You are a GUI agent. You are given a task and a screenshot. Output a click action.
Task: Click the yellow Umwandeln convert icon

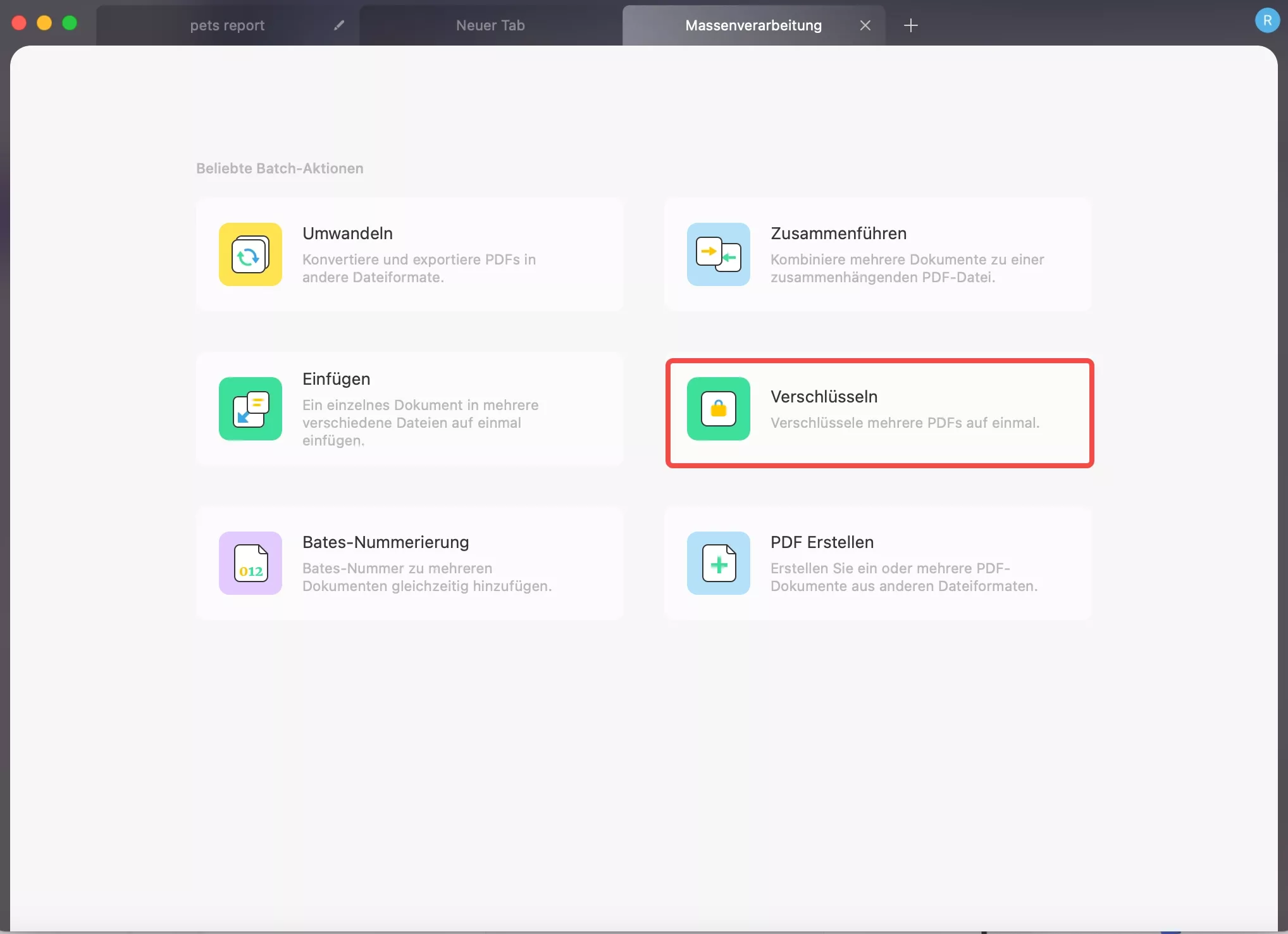pyautogui.click(x=251, y=254)
